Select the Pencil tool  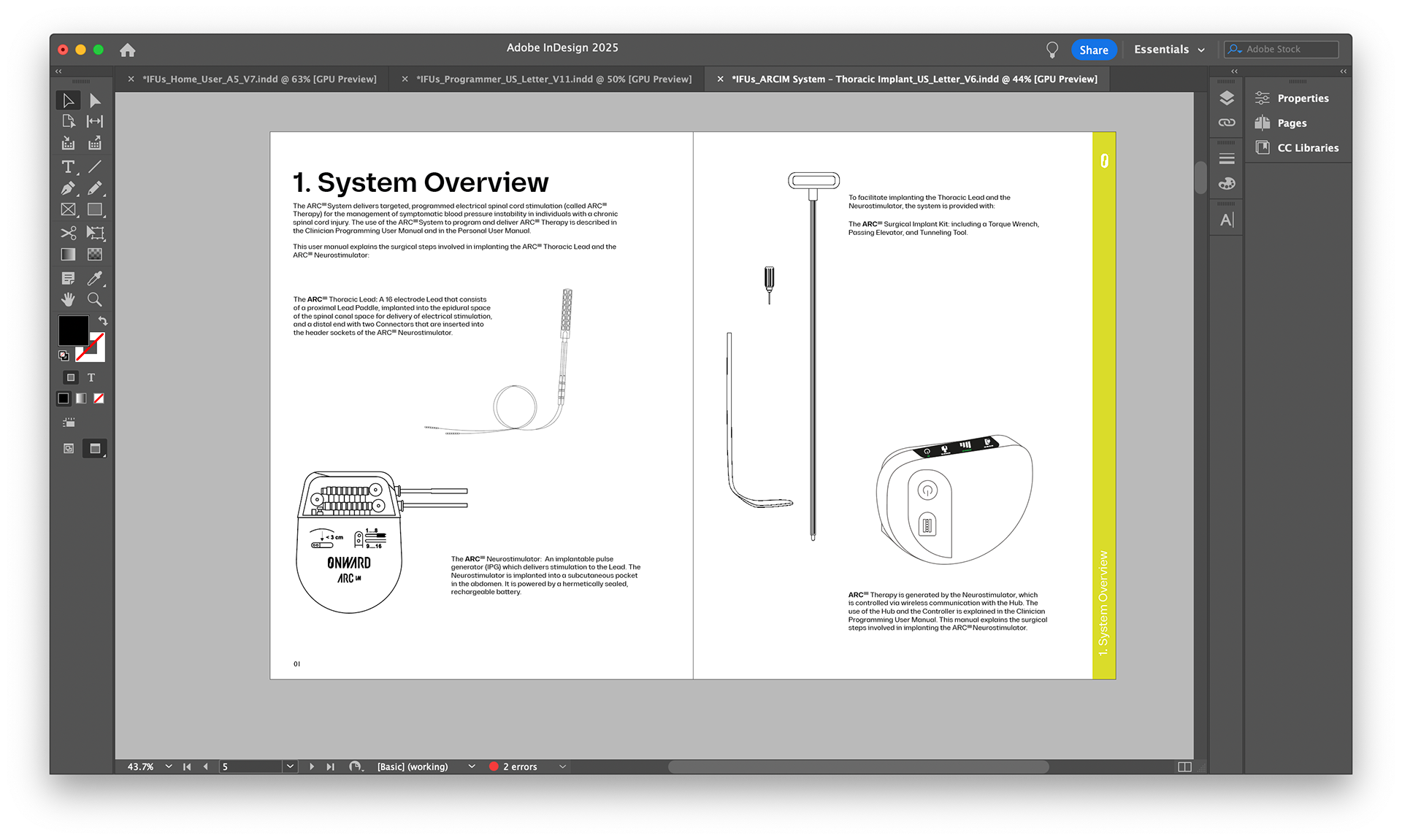[x=95, y=188]
